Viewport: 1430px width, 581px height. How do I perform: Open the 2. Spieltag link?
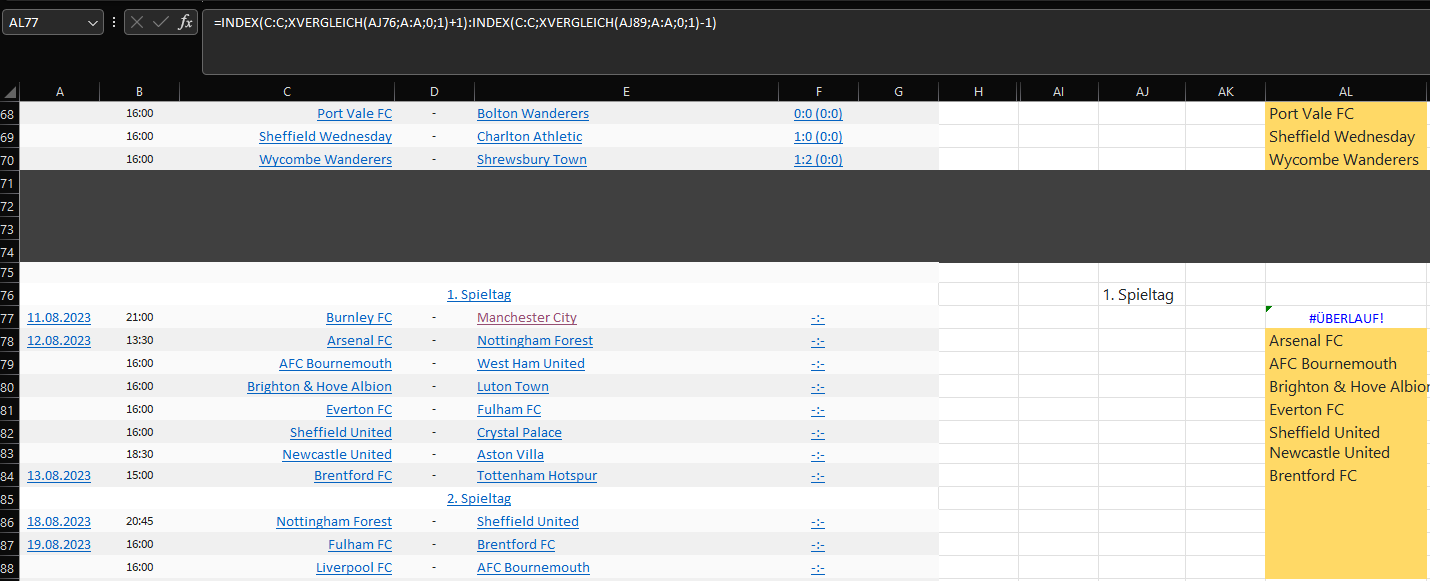point(479,498)
